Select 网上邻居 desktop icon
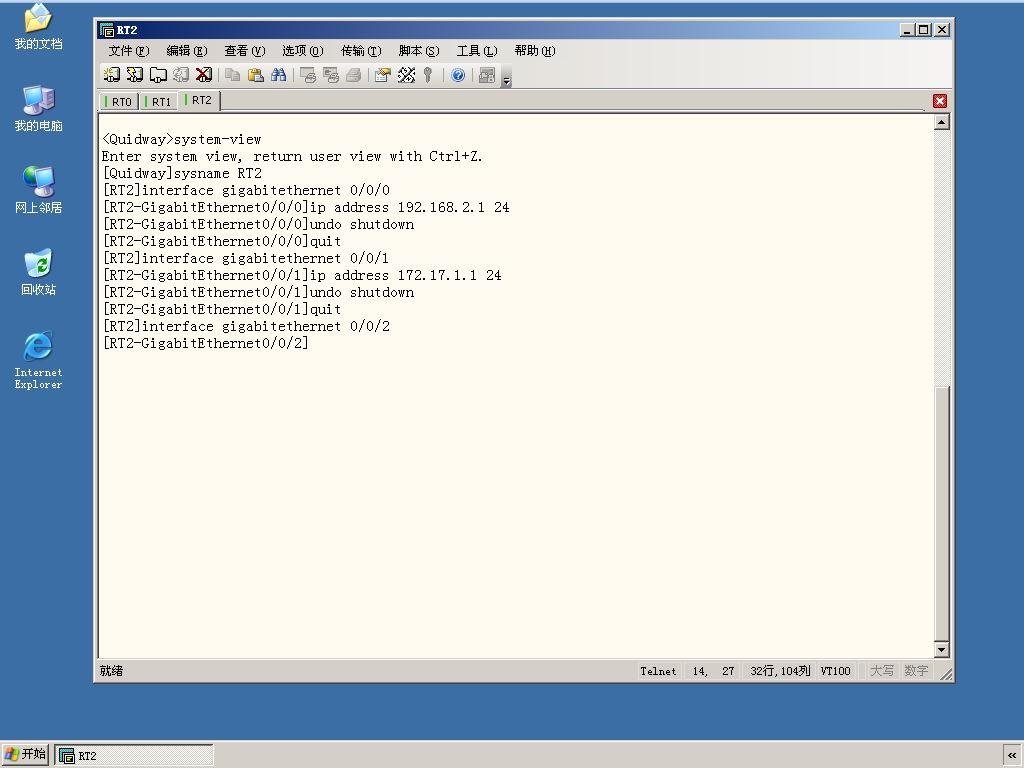This screenshot has height=768, width=1024. click(x=39, y=190)
